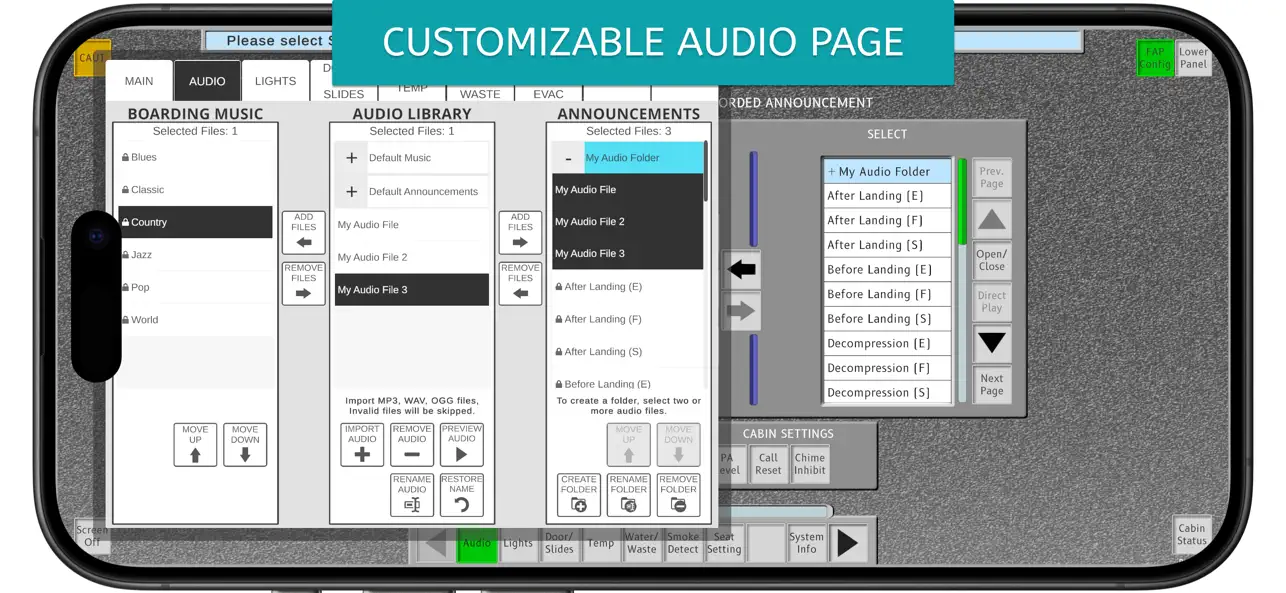
Task: Click Direct Play button
Action: [992, 302]
